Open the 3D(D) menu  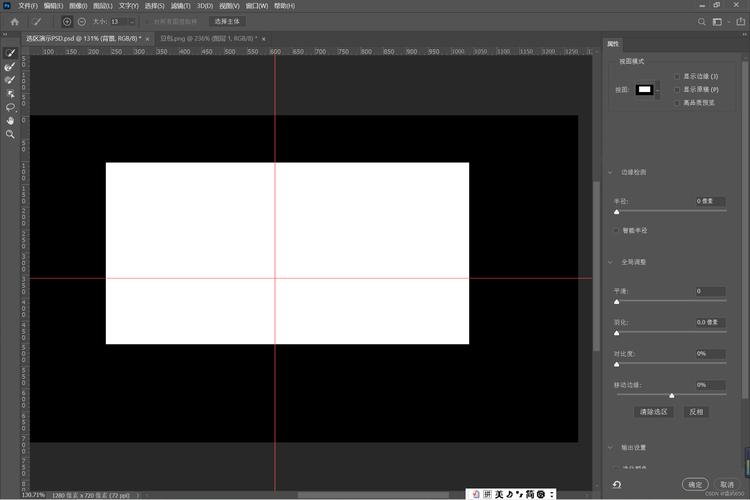[205, 6]
